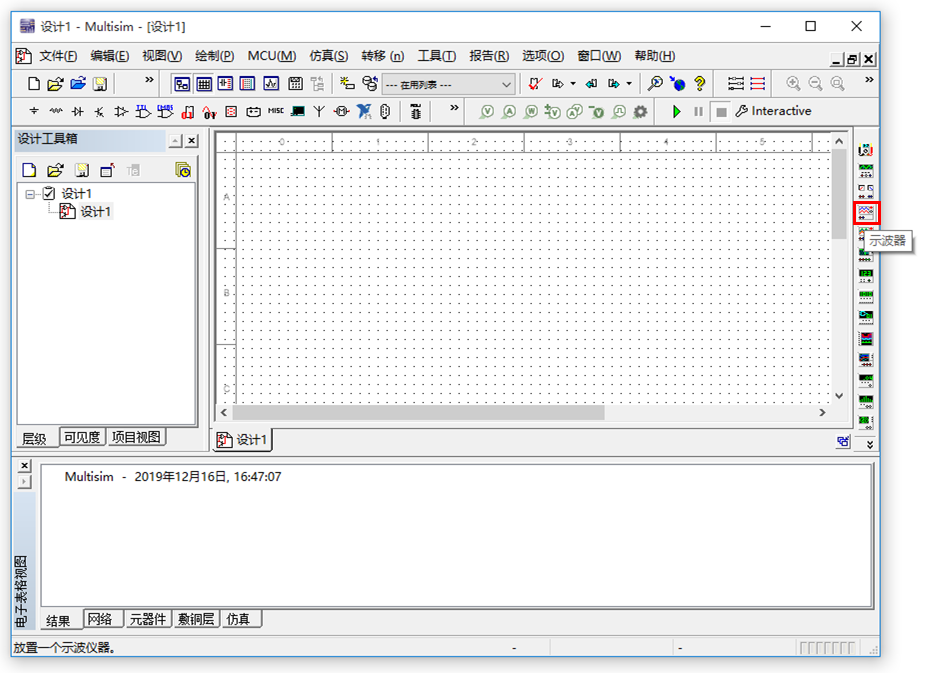Click the horizontal scrollbar thumb
Screen dimensions: 930x673
tap(419, 412)
